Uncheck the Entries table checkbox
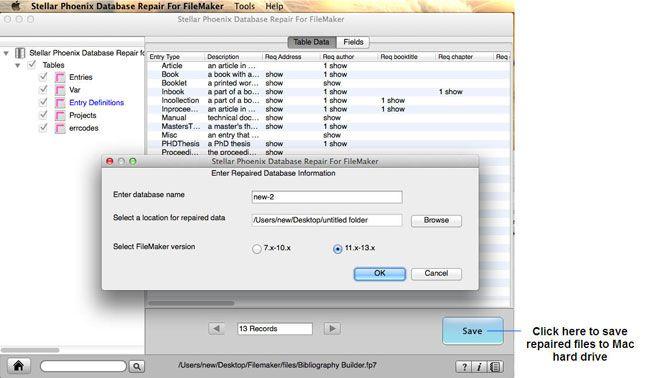Viewport: 645px width, 378px height. (x=43, y=77)
